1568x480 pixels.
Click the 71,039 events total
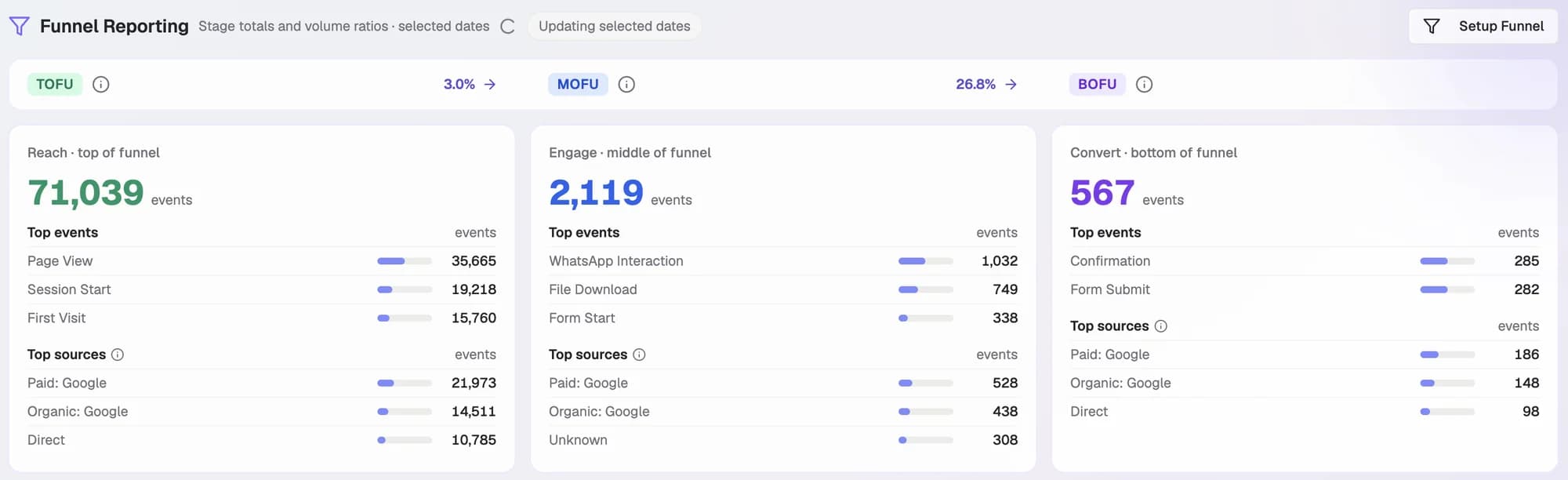pyautogui.click(x=85, y=192)
